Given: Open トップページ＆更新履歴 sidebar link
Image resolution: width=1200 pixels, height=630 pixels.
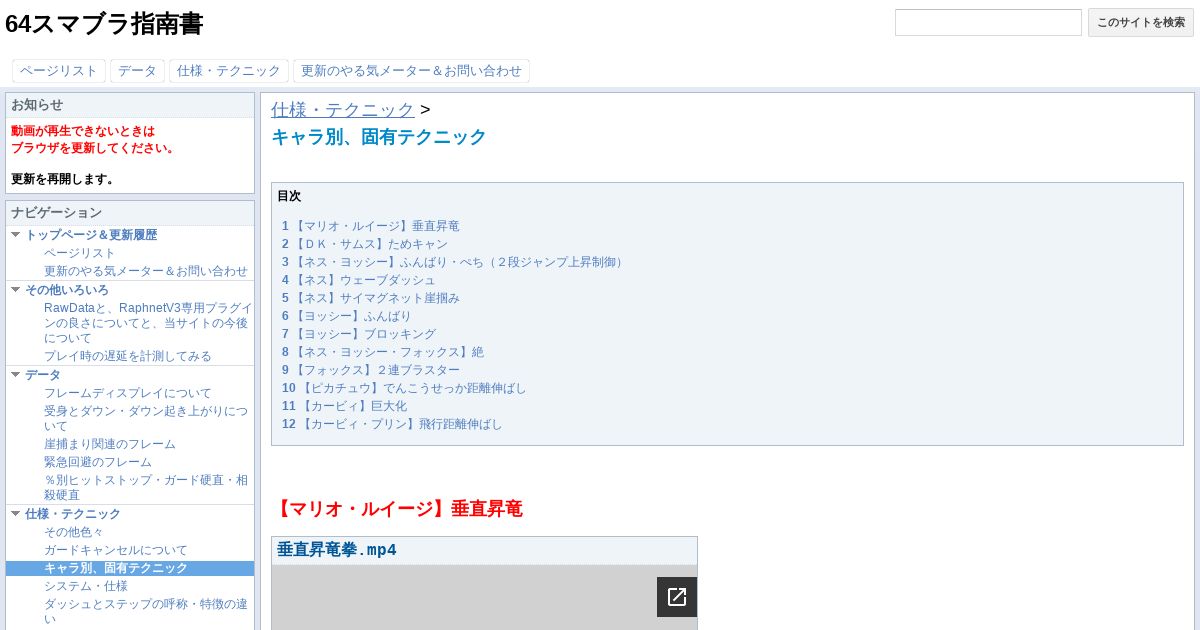Looking at the screenshot, I should [91, 235].
